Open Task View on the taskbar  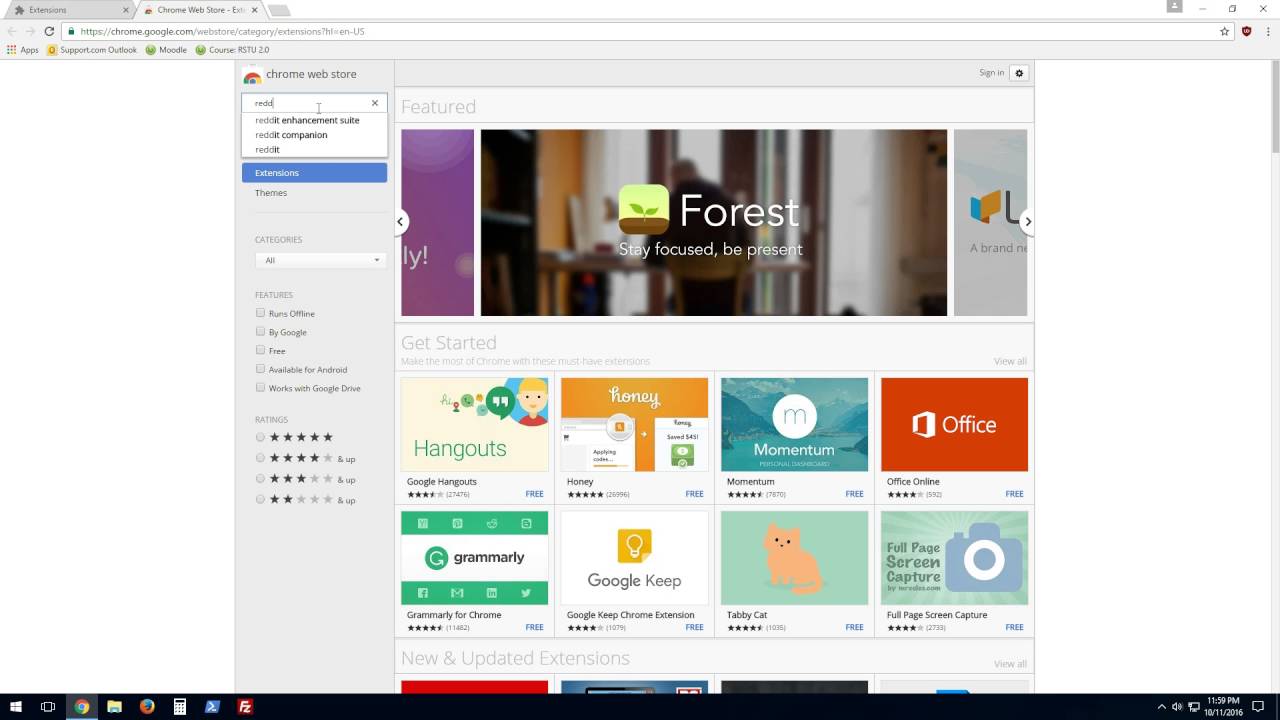(x=48, y=707)
